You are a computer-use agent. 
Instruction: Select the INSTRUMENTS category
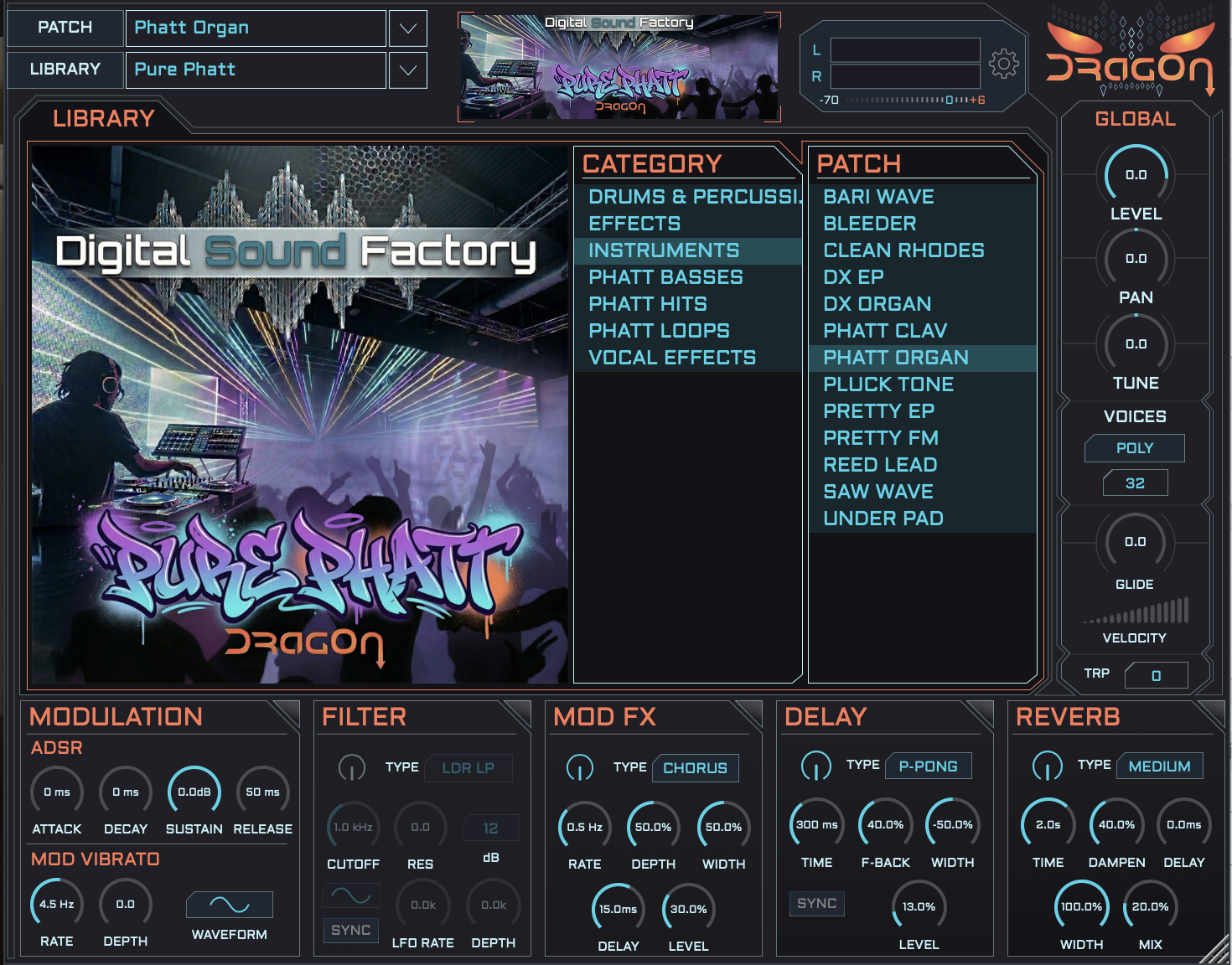pyautogui.click(x=688, y=250)
